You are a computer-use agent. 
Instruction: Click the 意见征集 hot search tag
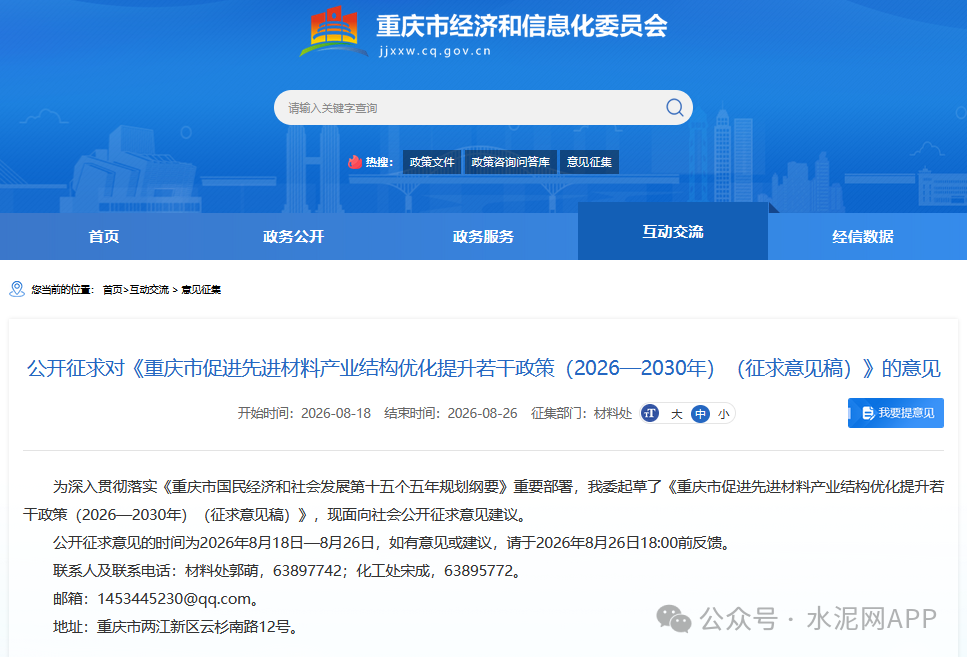pyautogui.click(x=589, y=162)
